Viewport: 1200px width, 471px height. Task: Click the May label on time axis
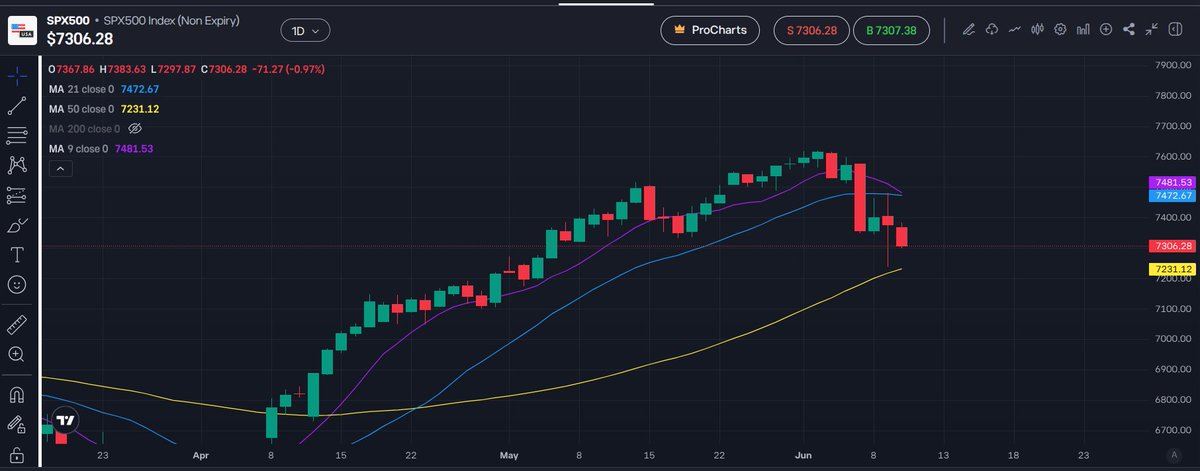point(509,453)
